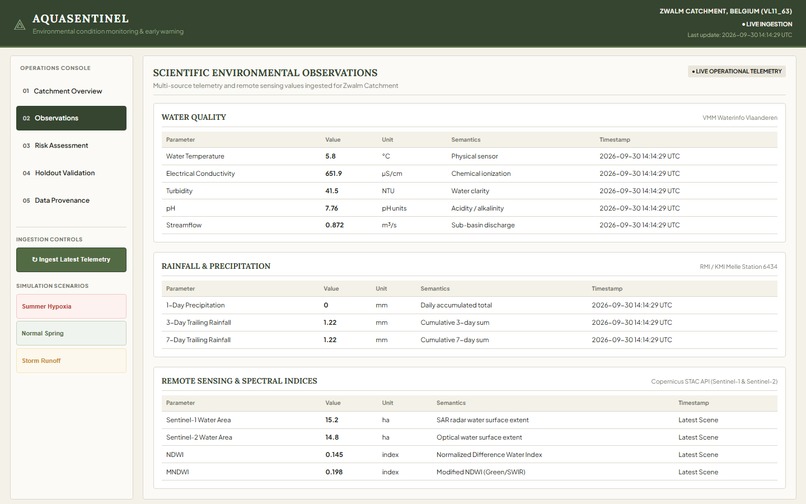Click the Water Temperature row label
806x504 pixels.
tap(195, 156)
